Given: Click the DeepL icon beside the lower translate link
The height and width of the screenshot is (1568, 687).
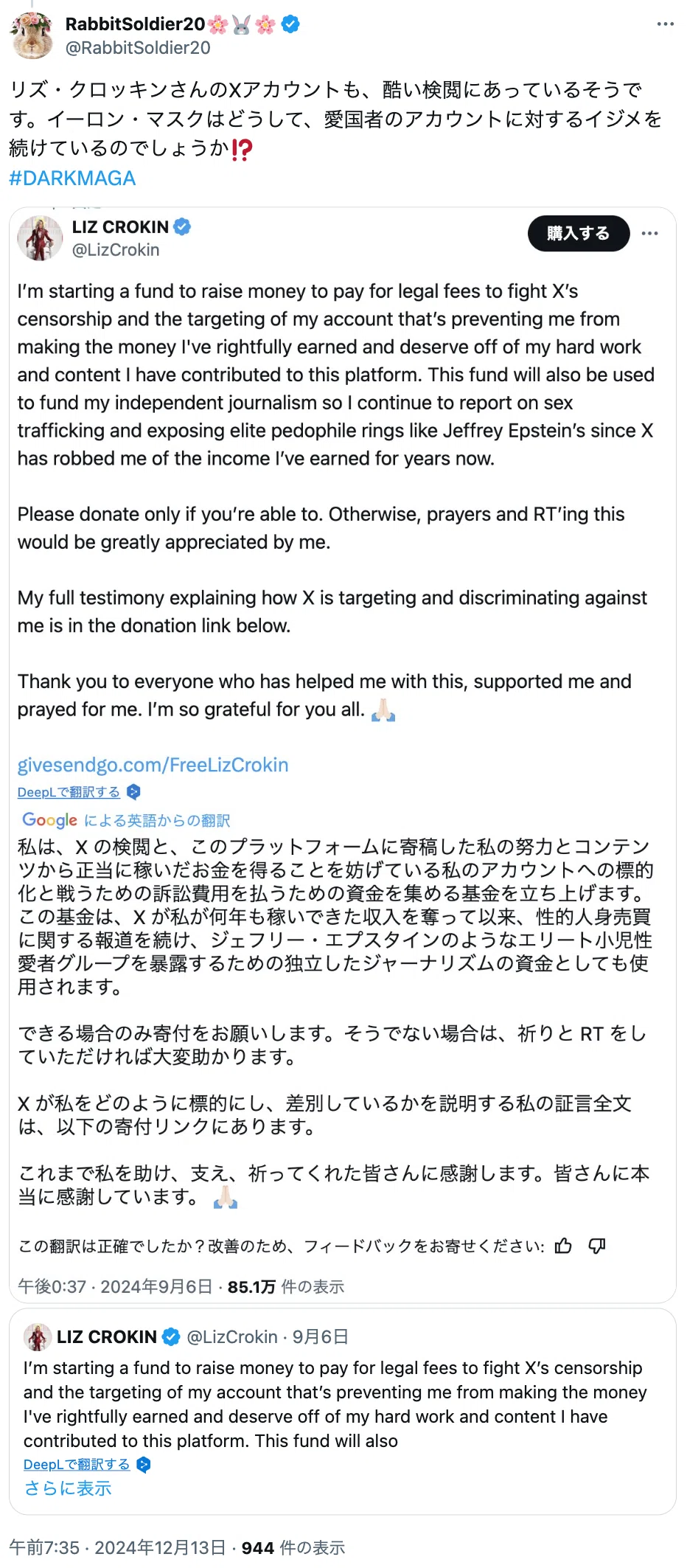Looking at the screenshot, I should pos(144,1464).
